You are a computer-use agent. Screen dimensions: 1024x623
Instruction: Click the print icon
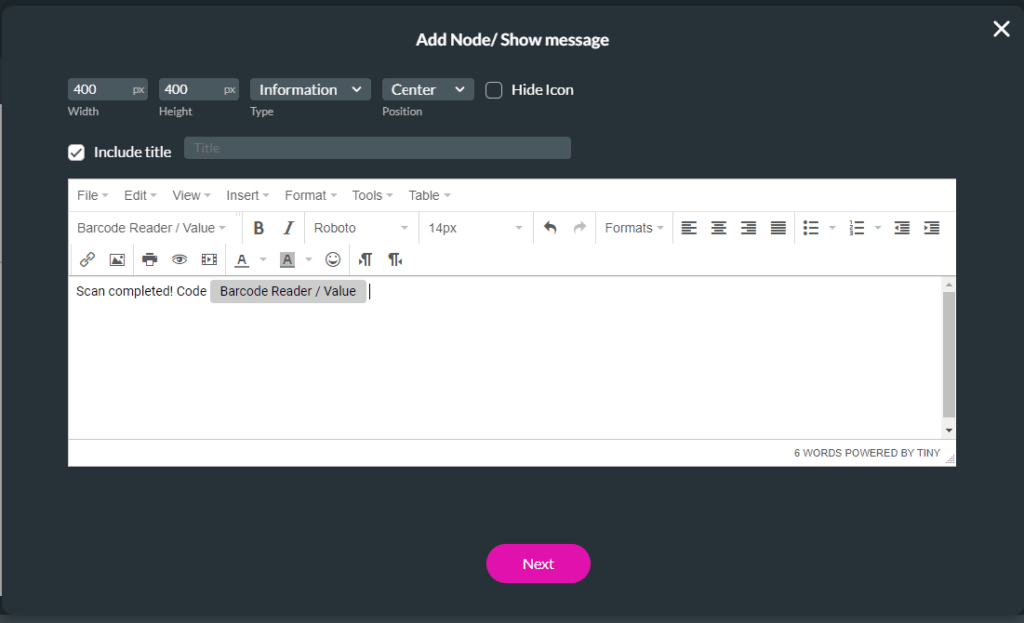pos(149,260)
